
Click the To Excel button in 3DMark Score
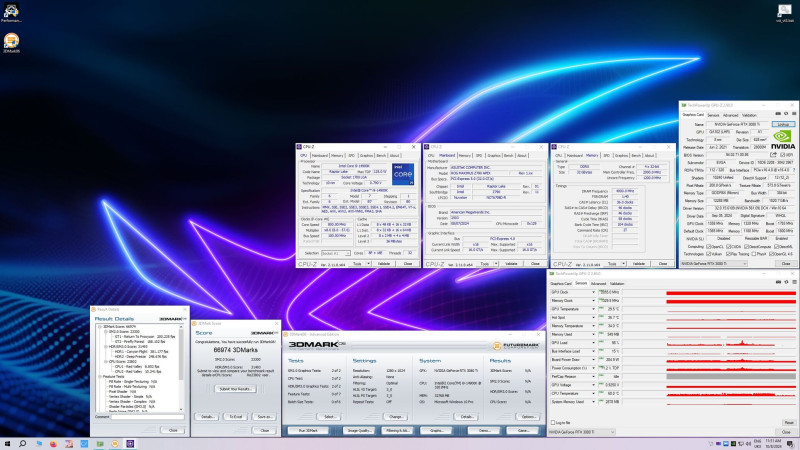pos(235,417)
